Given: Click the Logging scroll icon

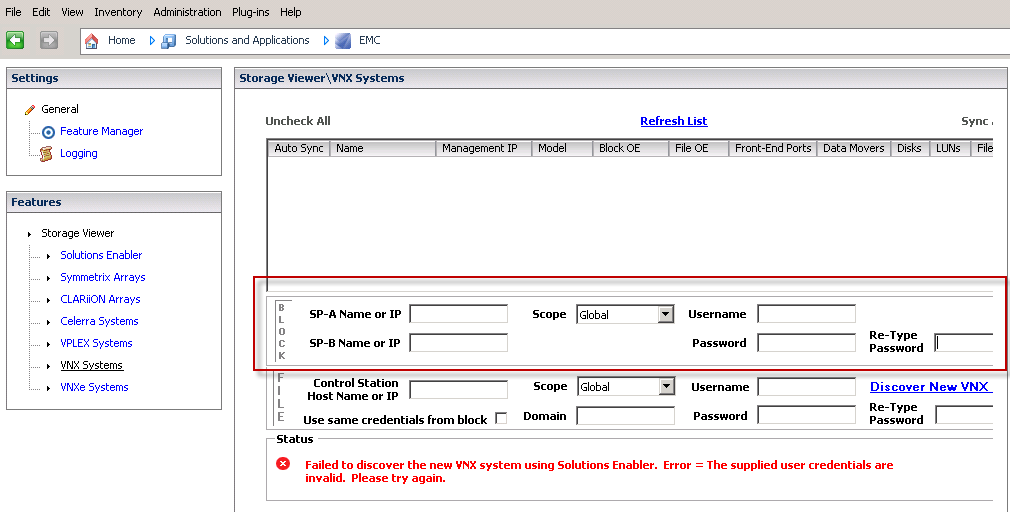Looking at the screenshot, I should (x=46, y=154).
